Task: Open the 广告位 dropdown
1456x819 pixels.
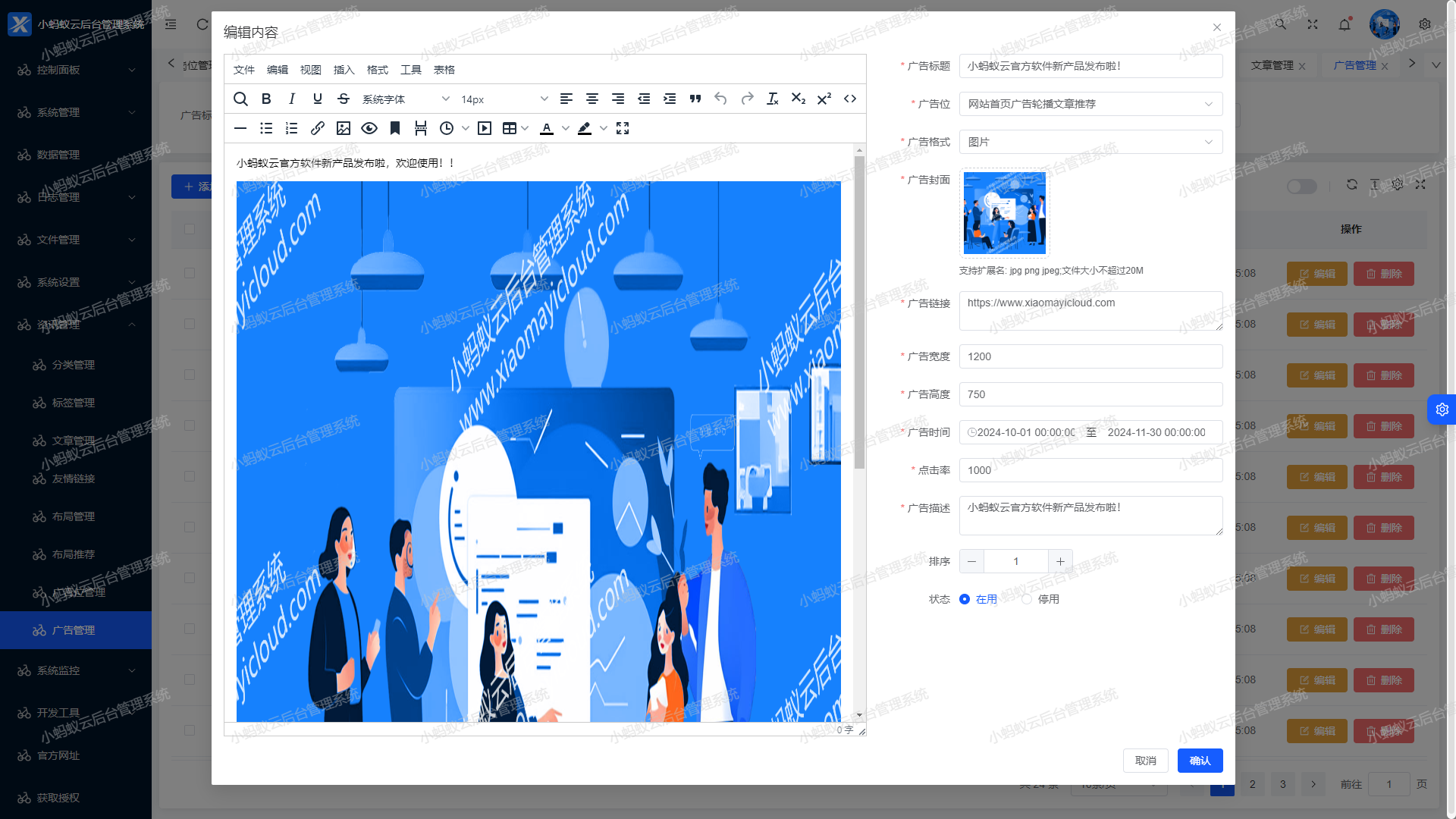Action: pos(1090,104)
